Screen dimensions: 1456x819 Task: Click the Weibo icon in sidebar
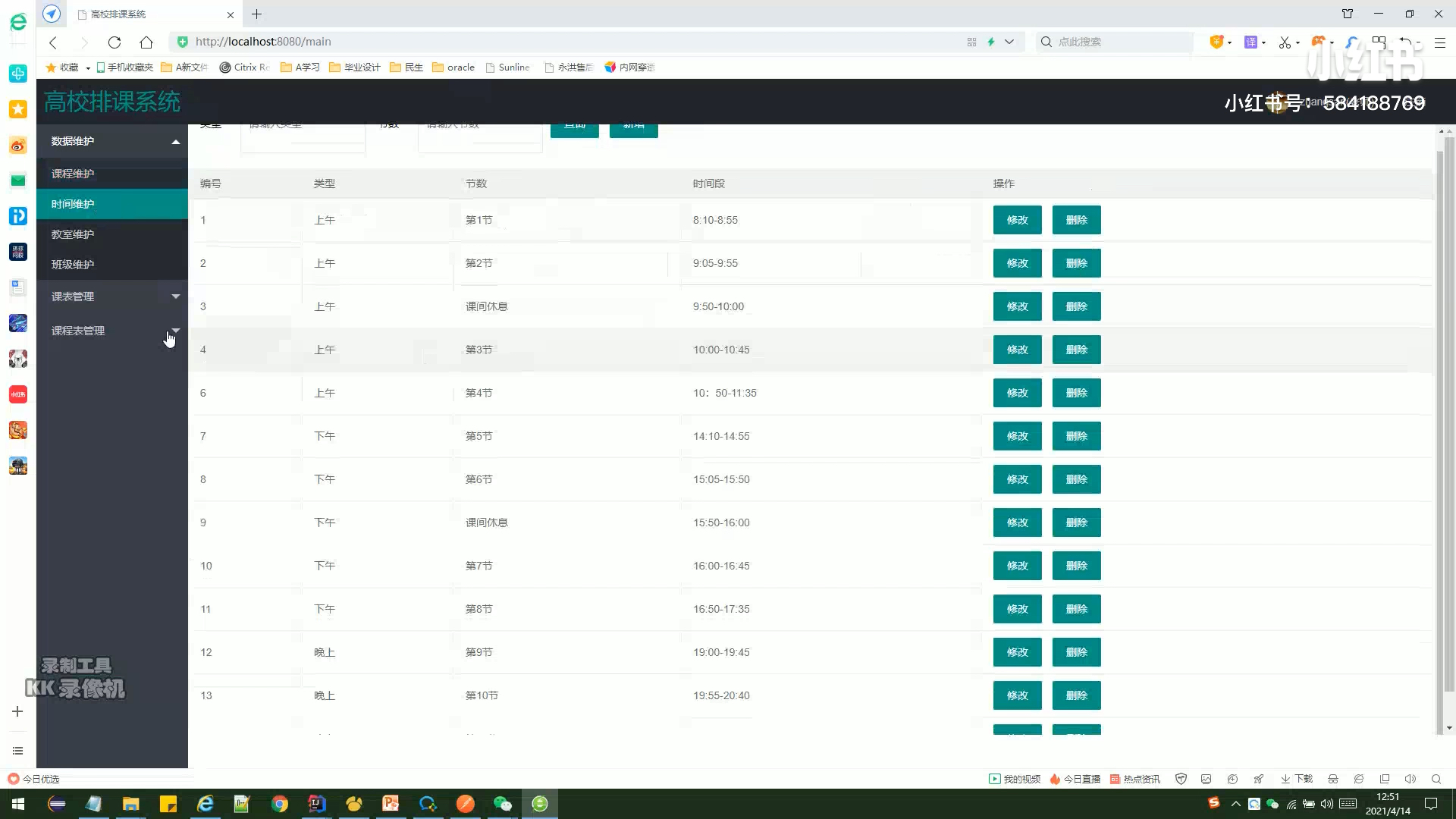[x=18, y=145]
